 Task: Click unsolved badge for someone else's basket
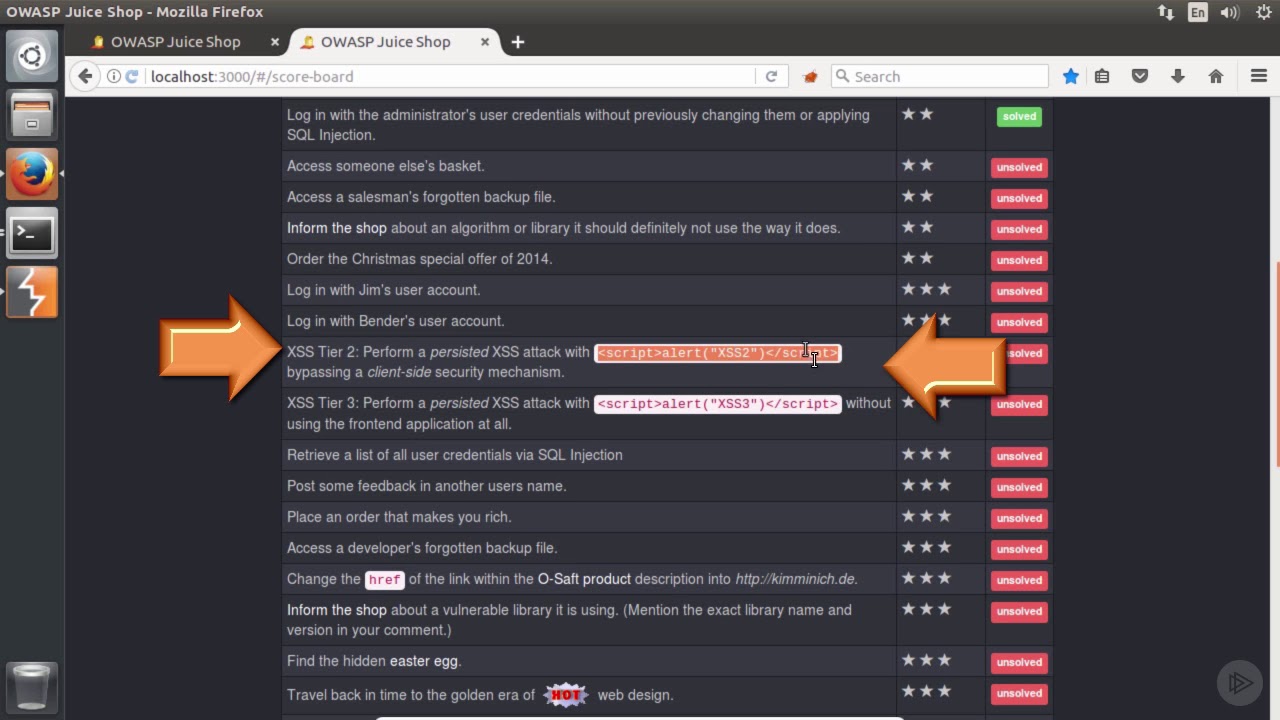click(x=1019, y=167)
